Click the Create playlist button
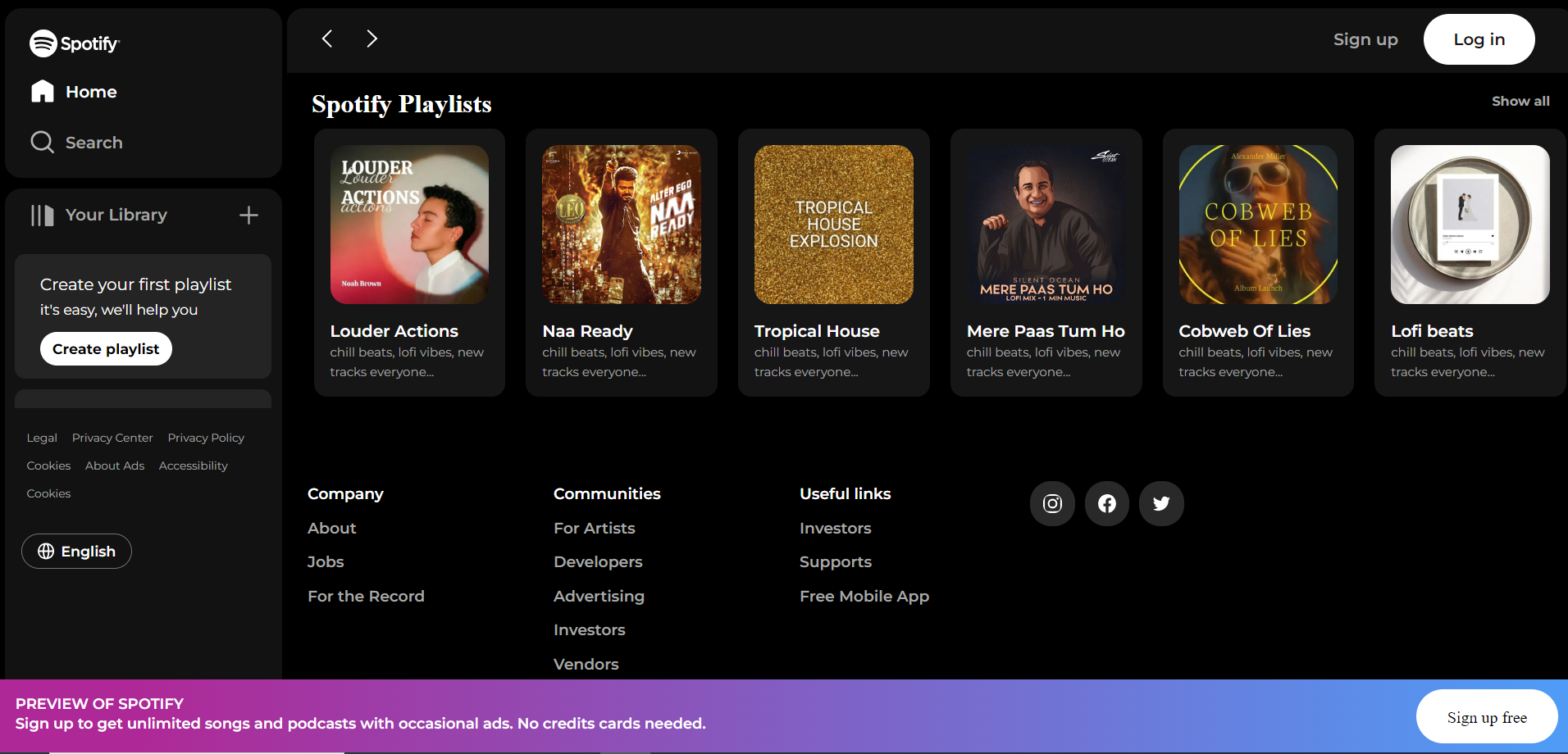Viewport: 1568px width, 754px height. 106,348
